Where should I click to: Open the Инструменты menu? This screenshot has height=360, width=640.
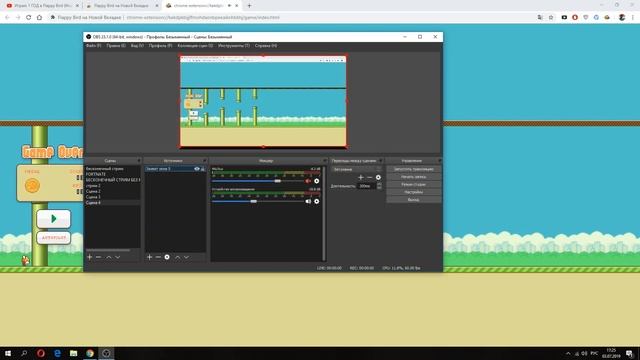point(234,46)
